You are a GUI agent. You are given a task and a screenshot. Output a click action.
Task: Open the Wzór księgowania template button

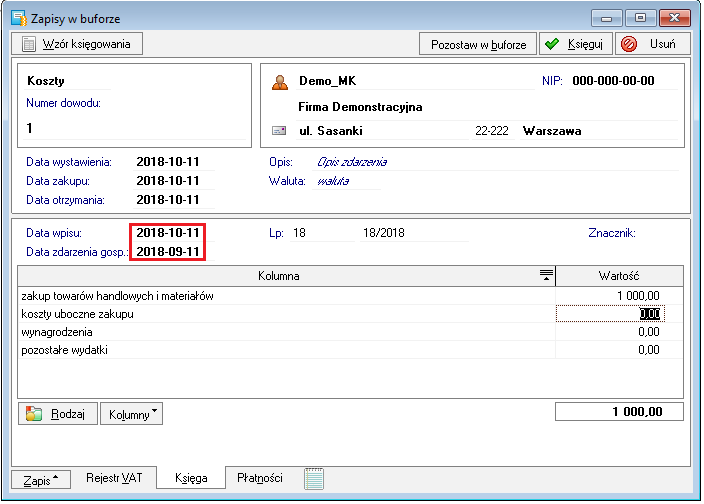pyautogui.click(x=77, y=44)
